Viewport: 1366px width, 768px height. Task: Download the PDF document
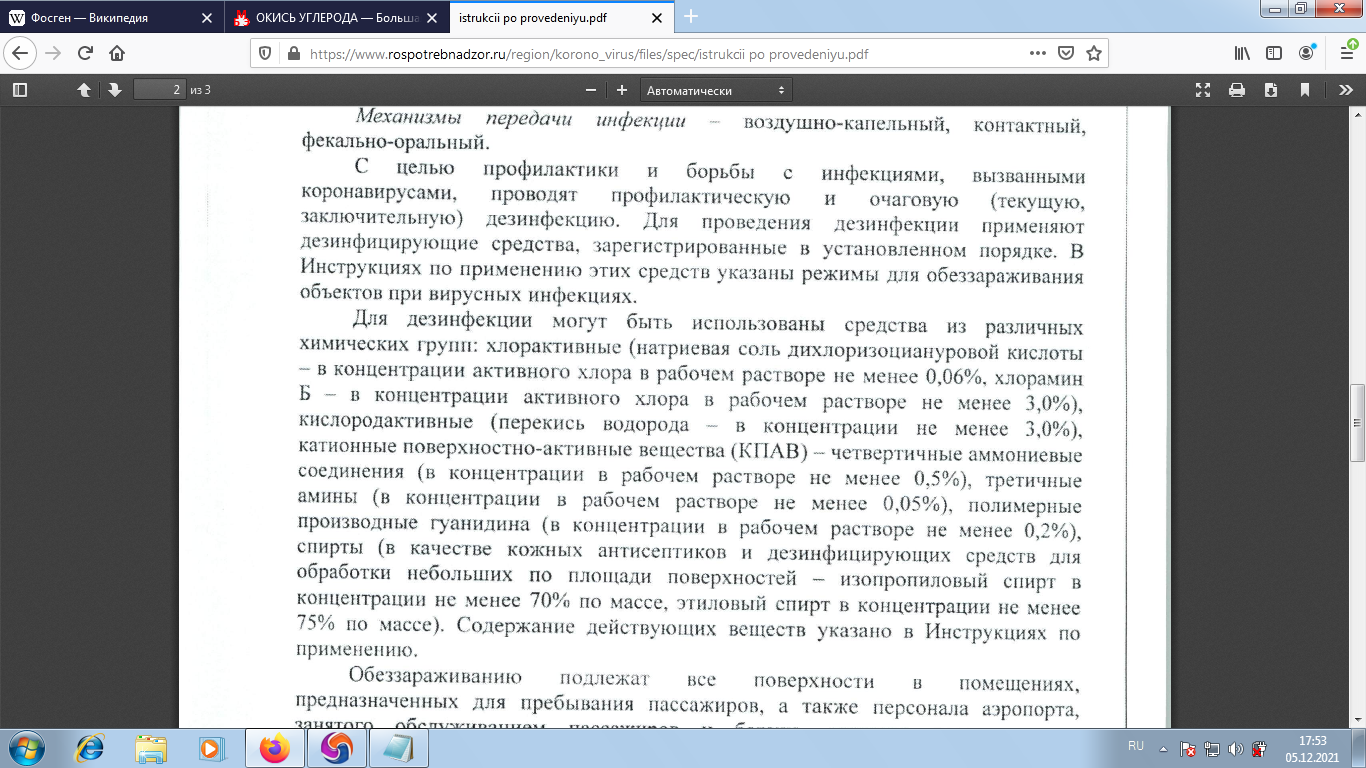(1270, 89)
